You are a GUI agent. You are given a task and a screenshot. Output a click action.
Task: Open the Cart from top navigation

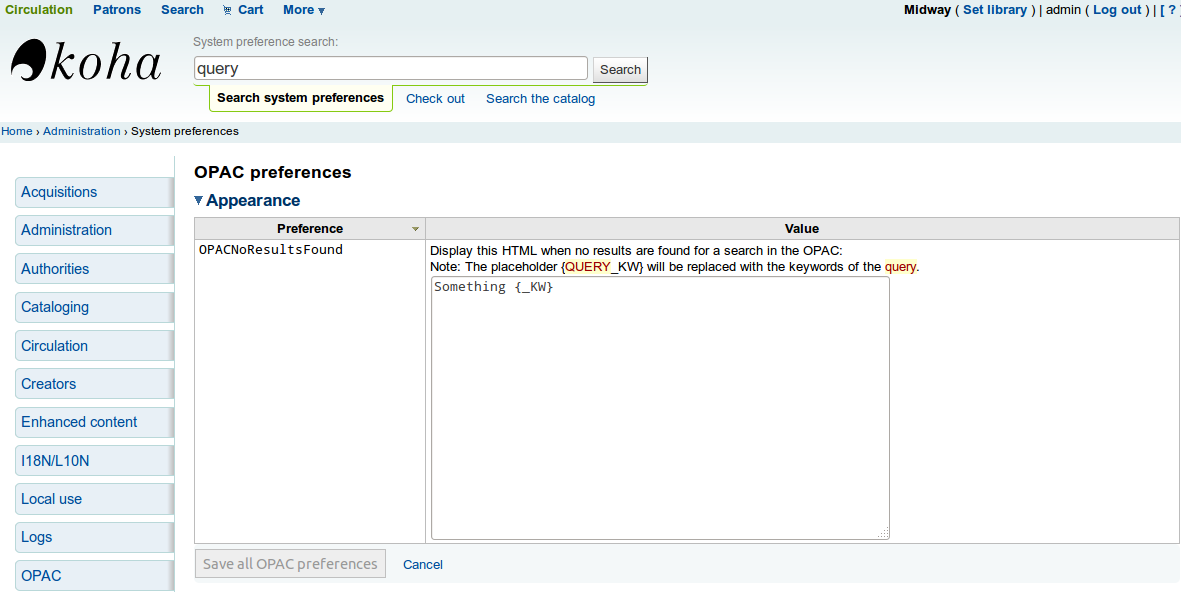coord(243,10)
